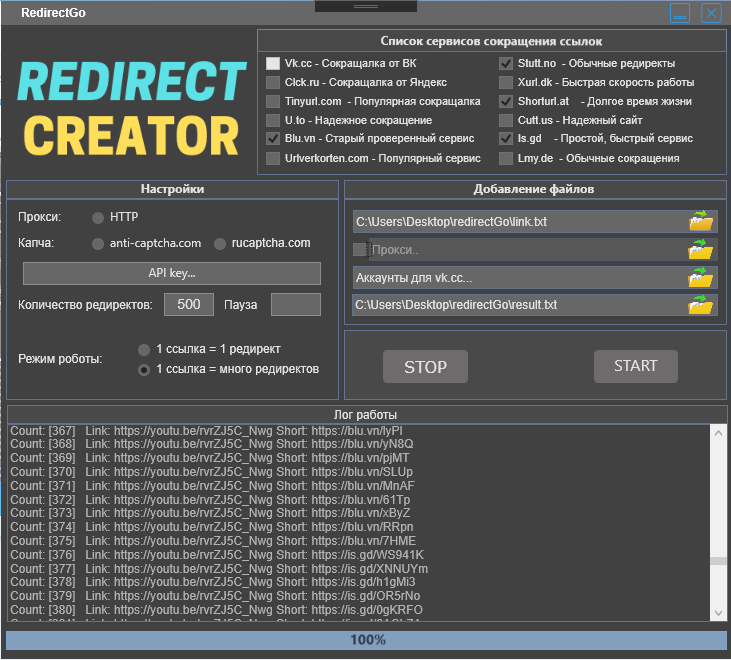Choose anti-captcha.com captcha service

98,244
